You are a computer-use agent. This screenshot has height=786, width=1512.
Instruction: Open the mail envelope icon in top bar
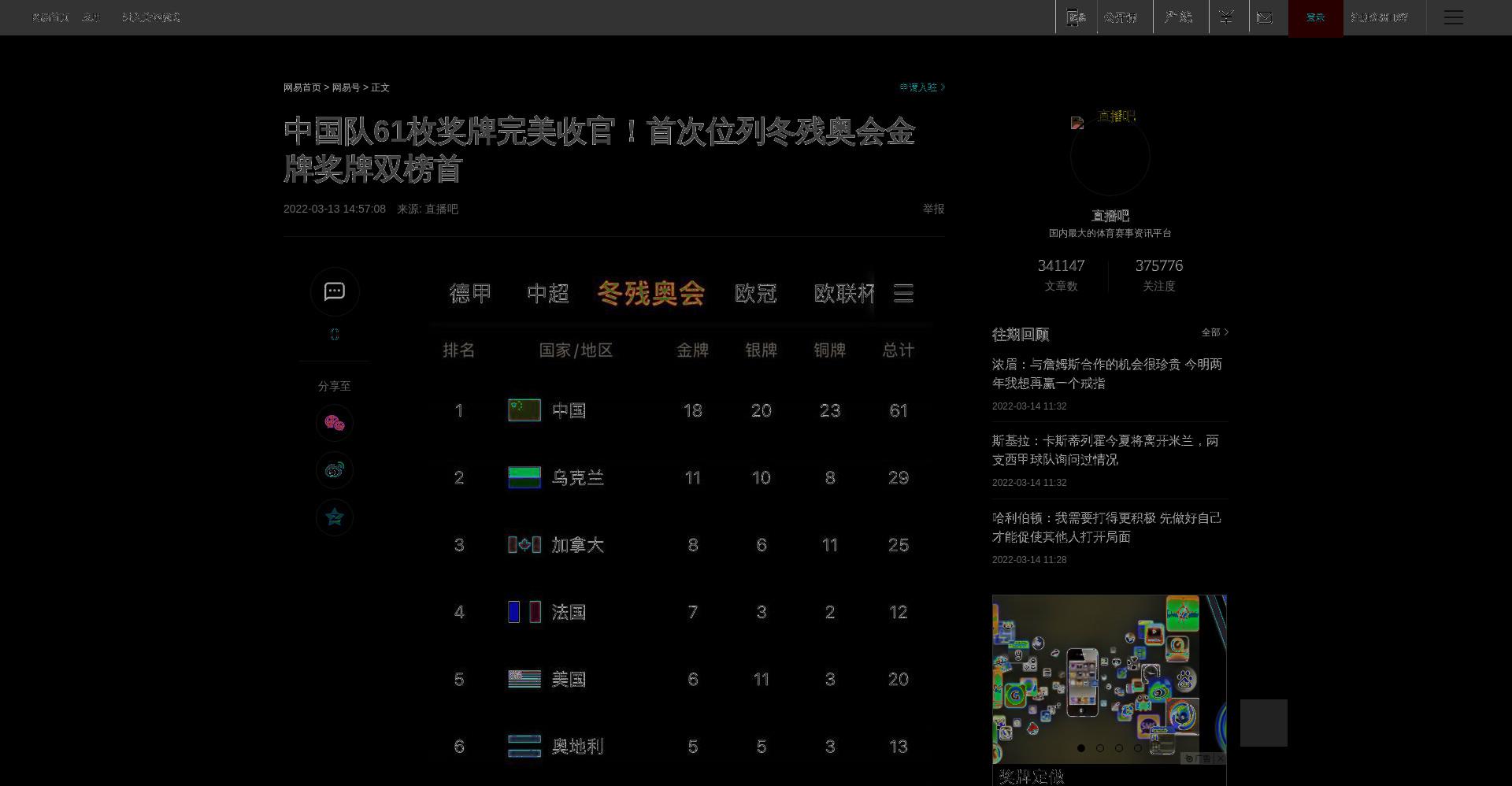pyautogui.click(x=1266, y=17)
